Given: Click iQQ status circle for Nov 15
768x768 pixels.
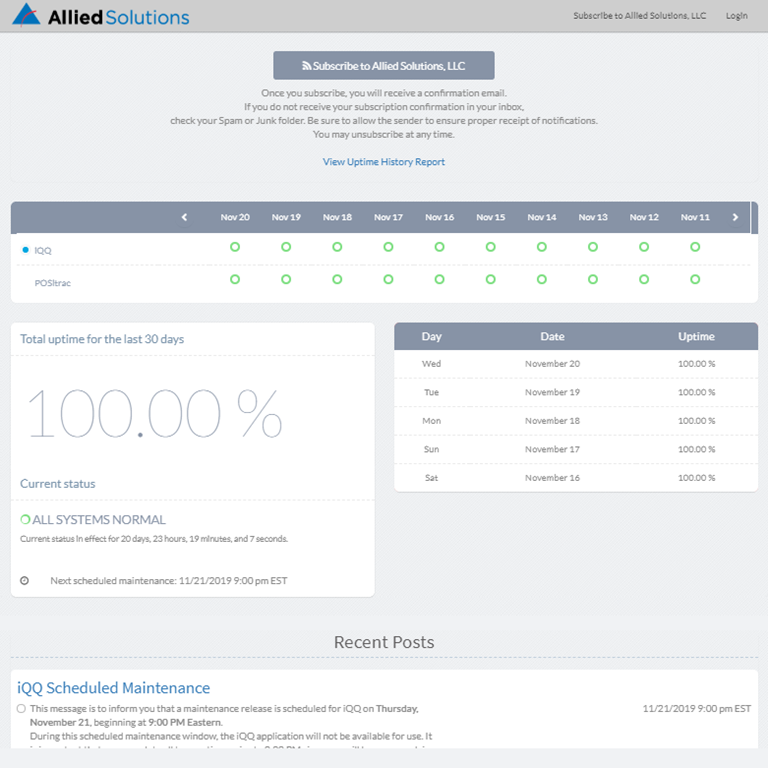Looking at the screenshot, I should coord(490,247).
